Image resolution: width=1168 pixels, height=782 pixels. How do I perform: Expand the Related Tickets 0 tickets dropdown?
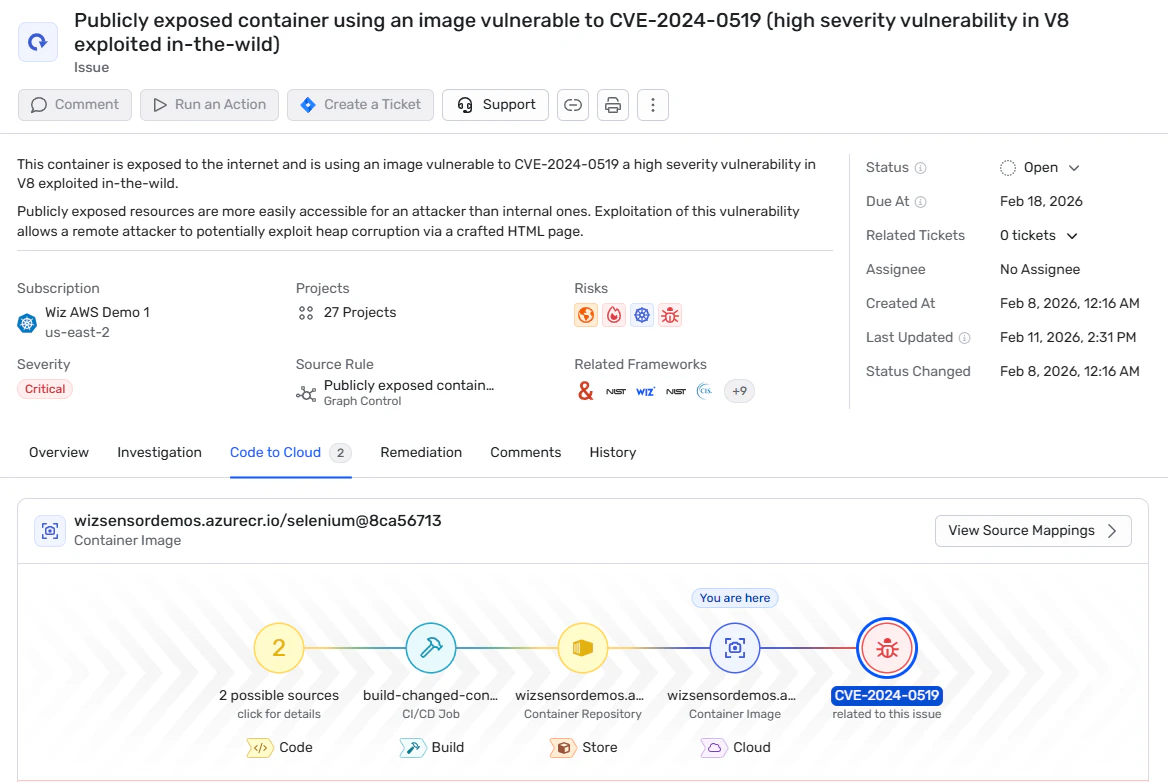[1039, 235]
